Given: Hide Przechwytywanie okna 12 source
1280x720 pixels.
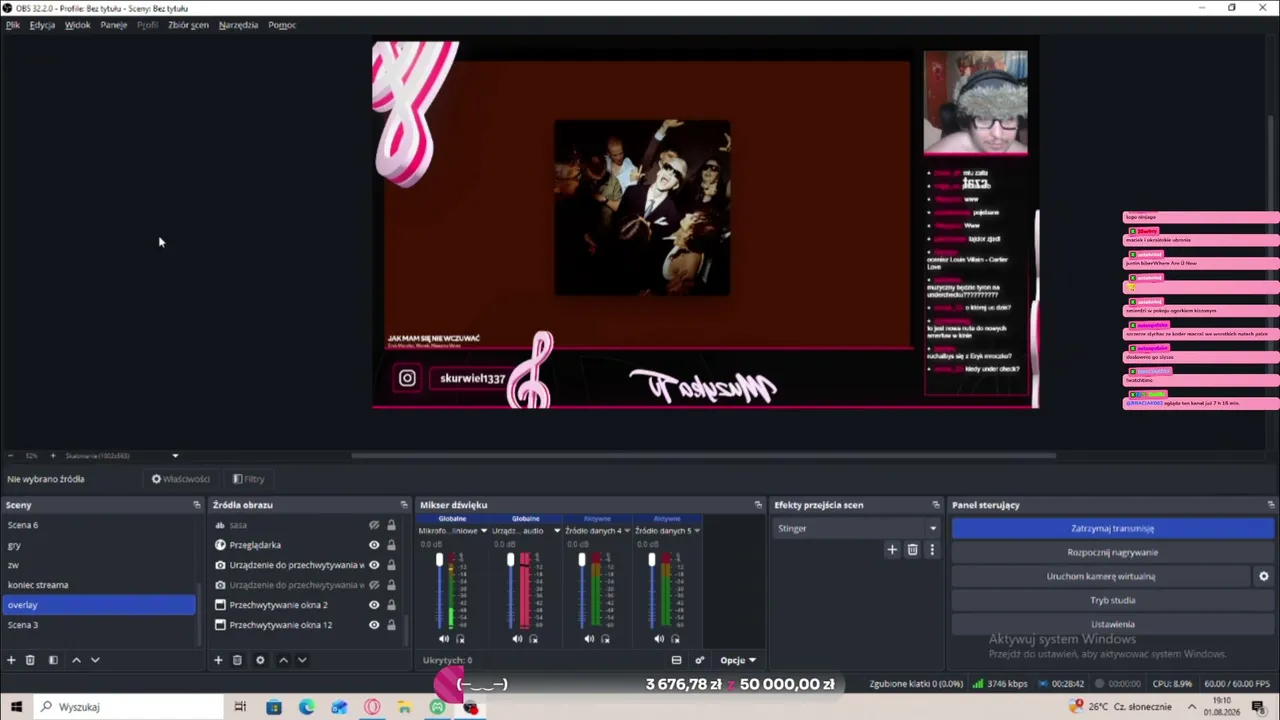Looking at the screenshot, I should click(374, 625).
